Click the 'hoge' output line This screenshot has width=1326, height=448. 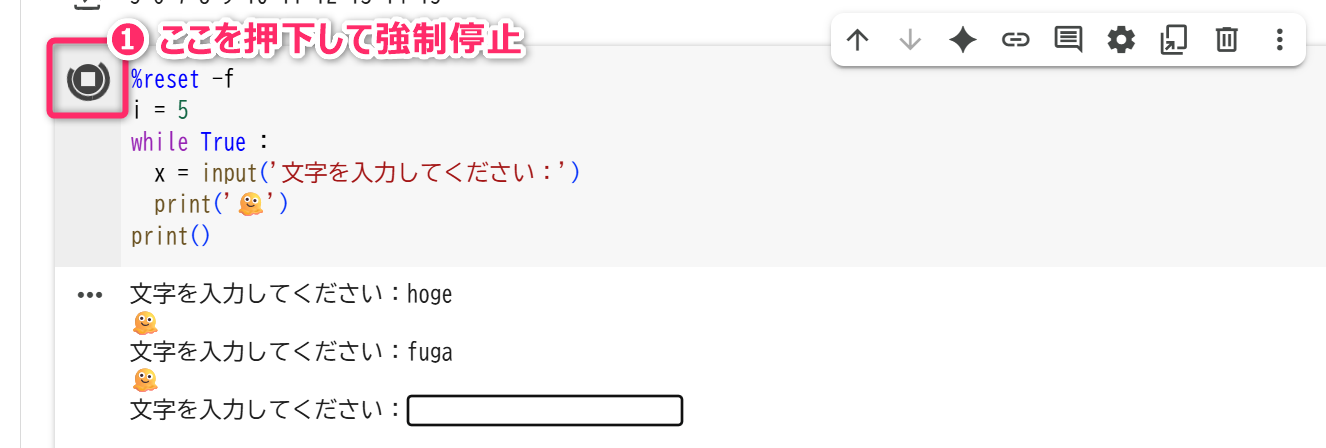[292, 295]
